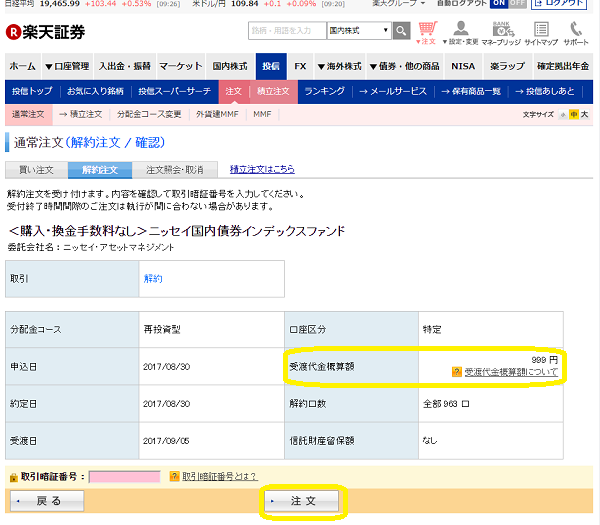Open the サイトマップ icon
The image size is (600, 525).
point(541,33)
